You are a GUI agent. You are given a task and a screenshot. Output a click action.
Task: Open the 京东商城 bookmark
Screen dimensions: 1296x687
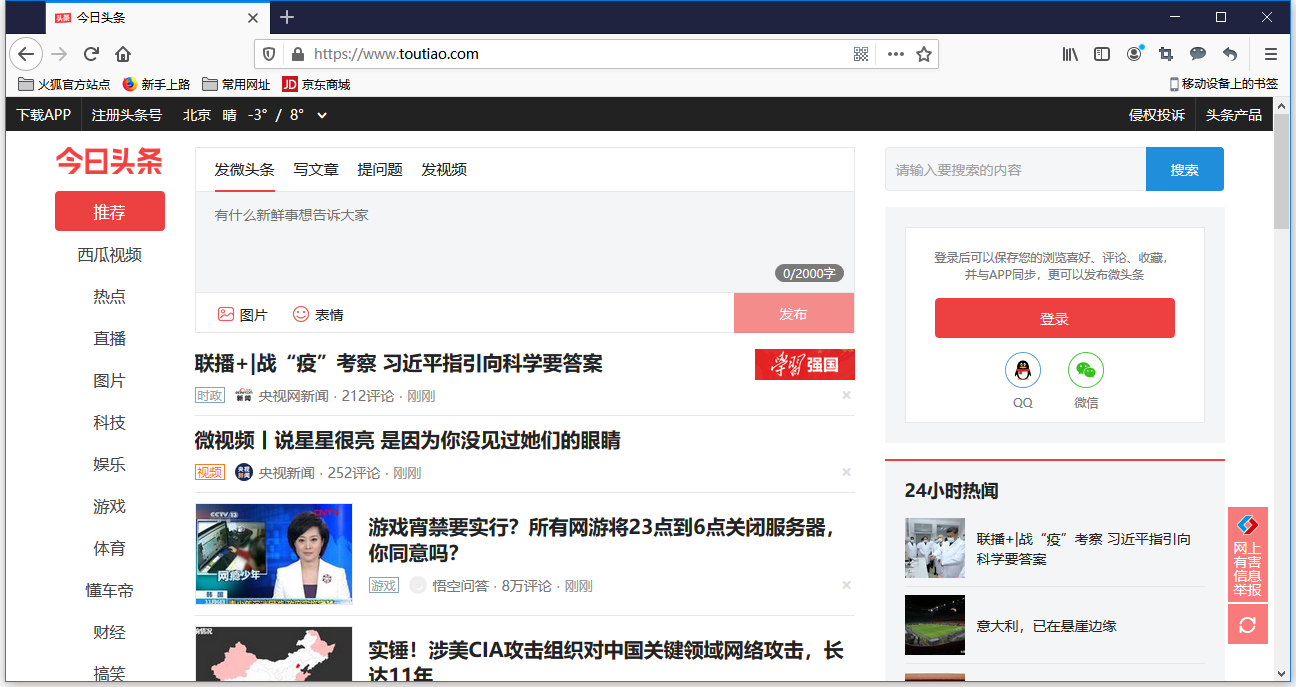coord(316,84)
